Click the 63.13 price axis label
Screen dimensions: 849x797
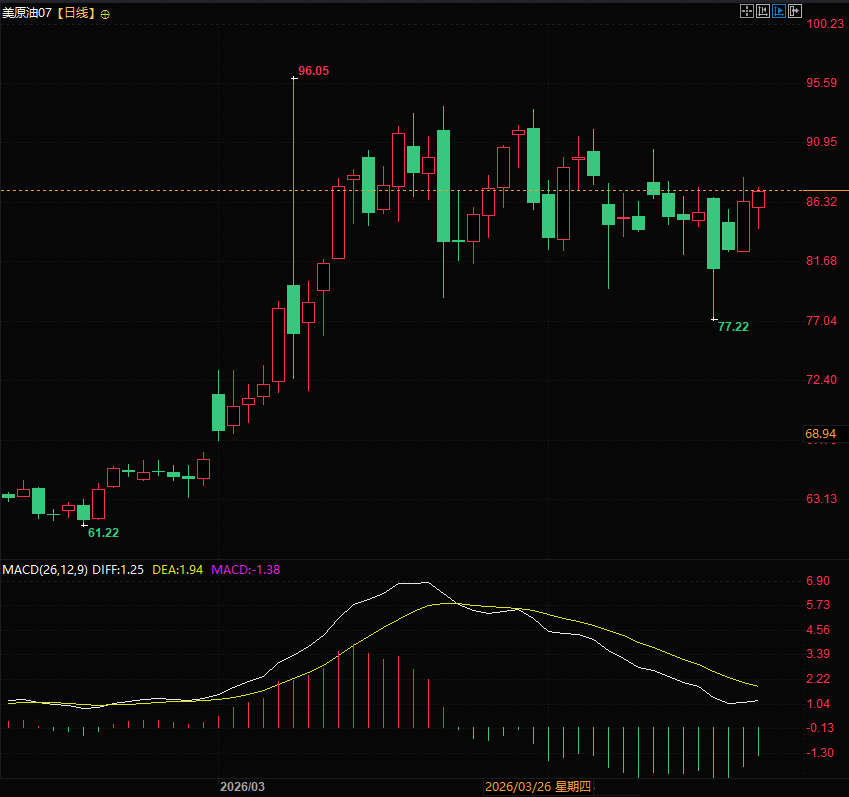point(821,499)
